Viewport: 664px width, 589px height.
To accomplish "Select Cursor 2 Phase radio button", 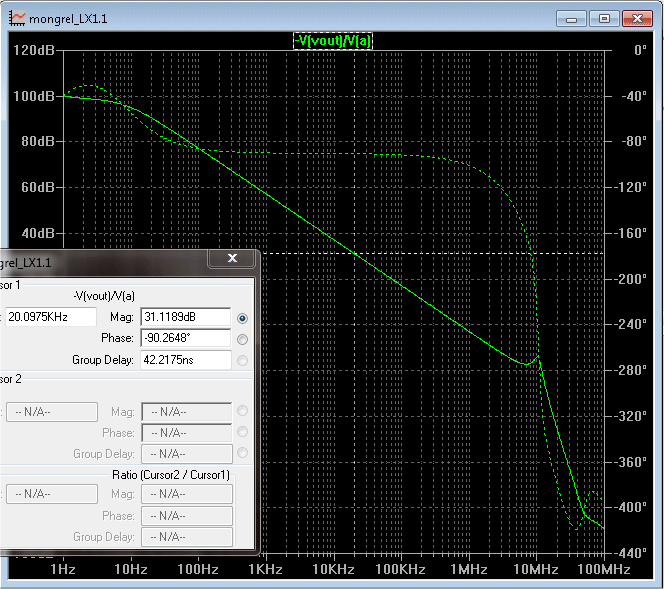I will [x=242, y=431].
